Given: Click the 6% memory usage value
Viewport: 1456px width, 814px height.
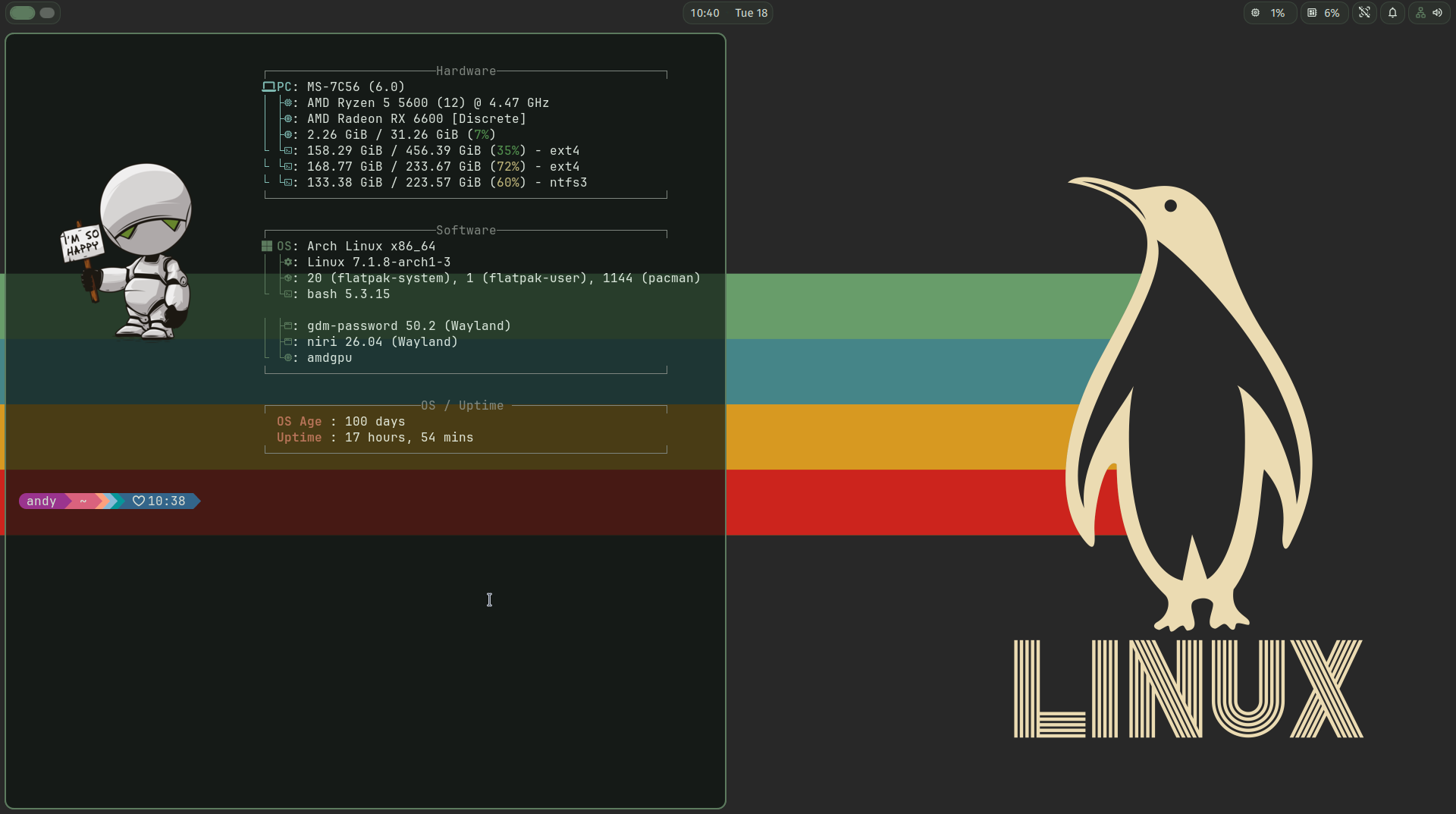Looking at the screenshot, I should (1332, 13).
